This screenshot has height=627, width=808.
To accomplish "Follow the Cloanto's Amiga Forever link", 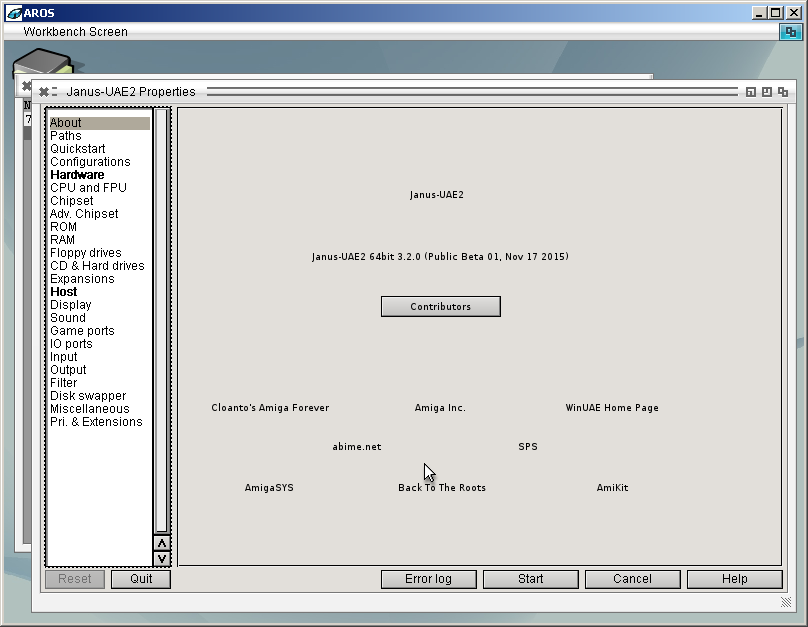I will [x=270, y=408].
